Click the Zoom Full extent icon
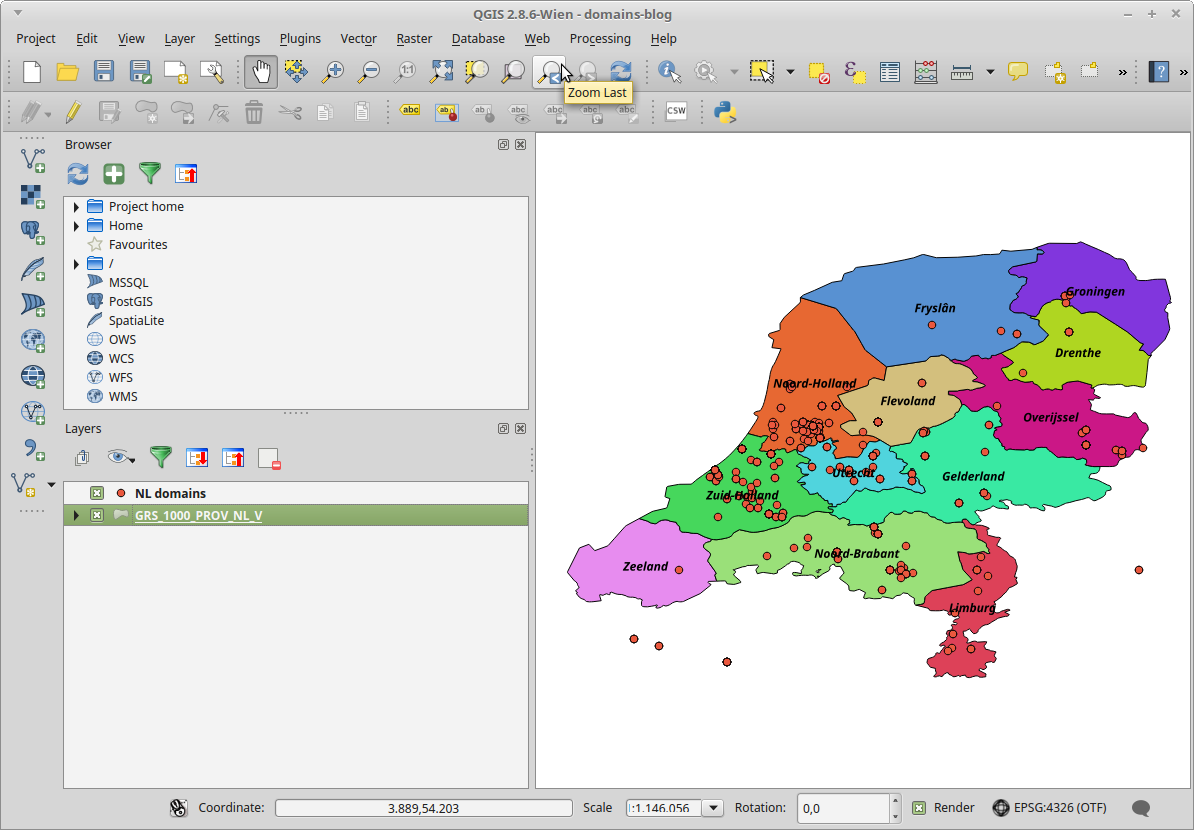 point(441,71)
